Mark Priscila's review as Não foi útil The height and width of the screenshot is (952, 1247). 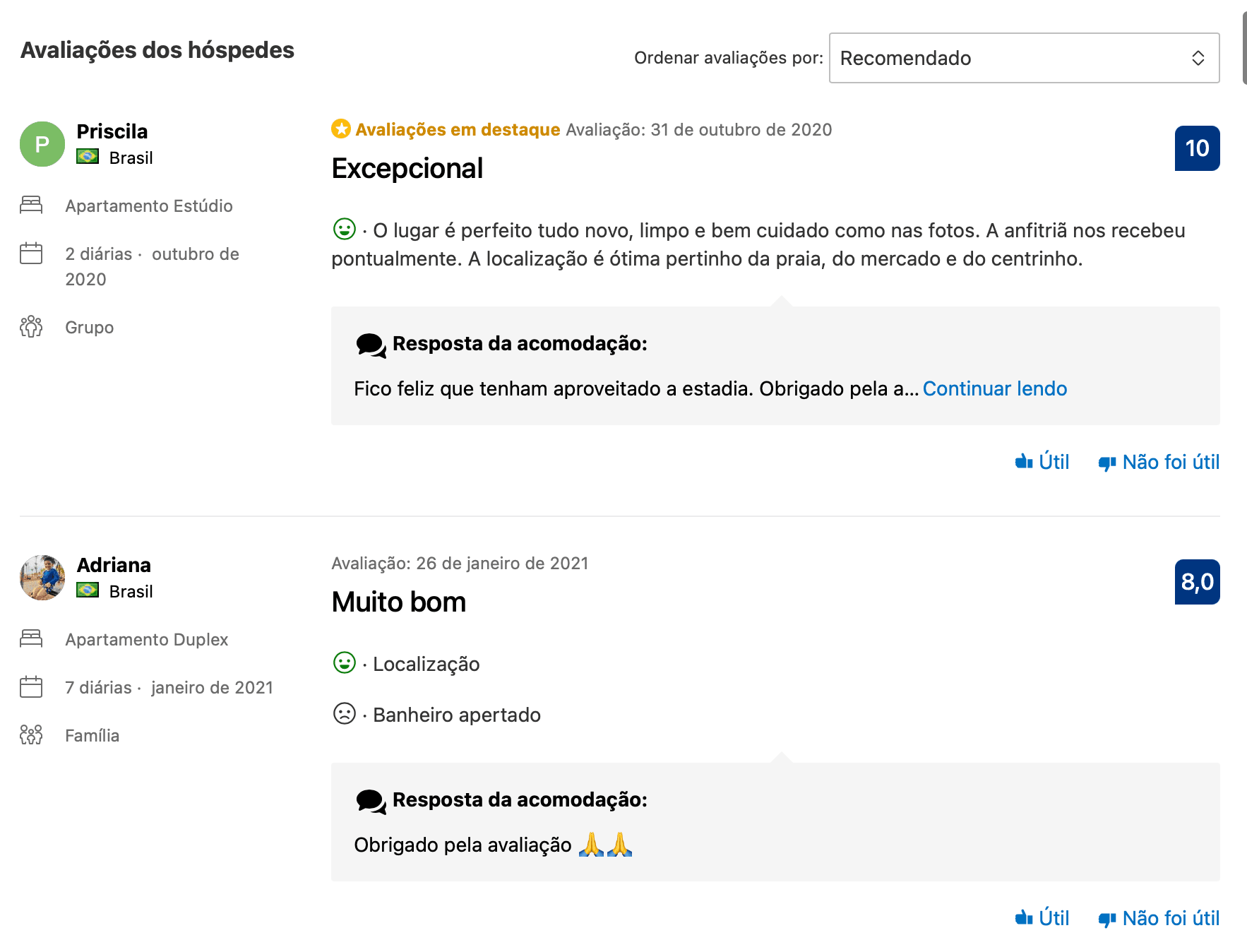tap(1159, 462)
